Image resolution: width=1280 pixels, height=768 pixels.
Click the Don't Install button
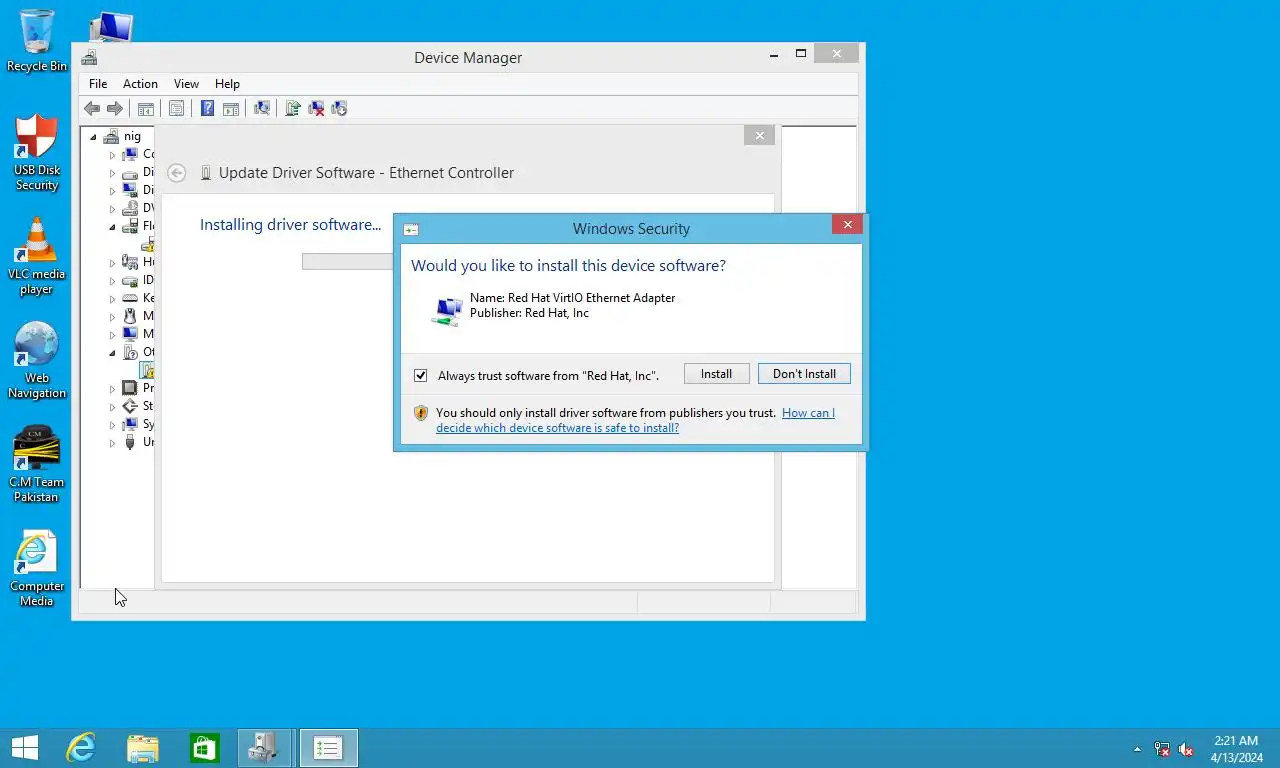coord(804,374)
